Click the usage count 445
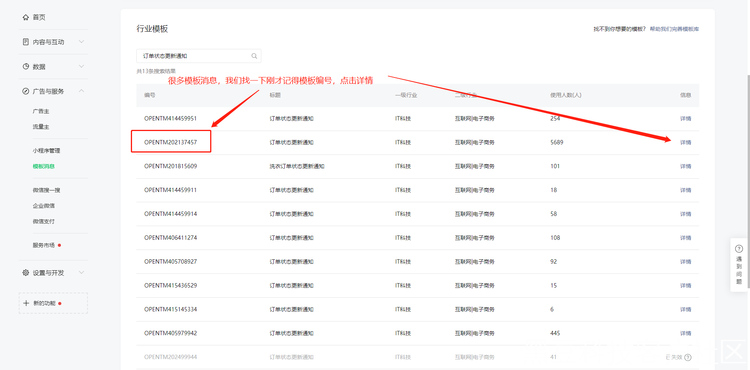 [555, 333]
